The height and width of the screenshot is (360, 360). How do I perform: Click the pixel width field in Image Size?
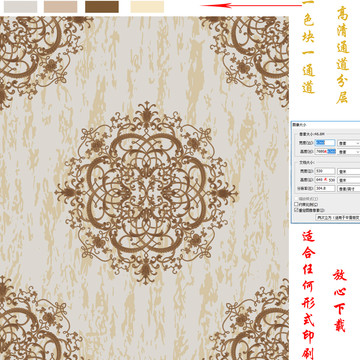click(325, 143)
